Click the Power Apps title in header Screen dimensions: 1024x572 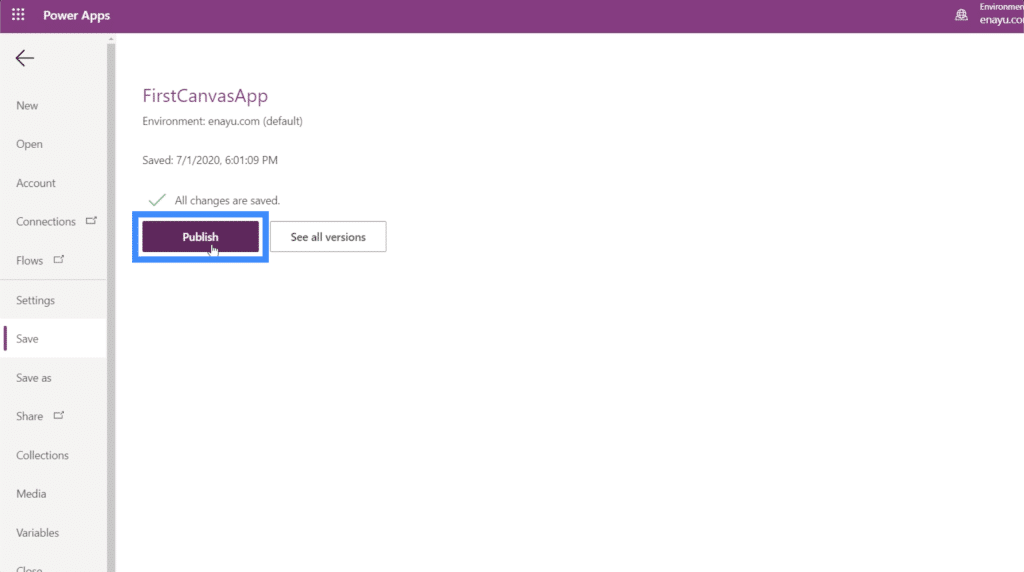76,15
